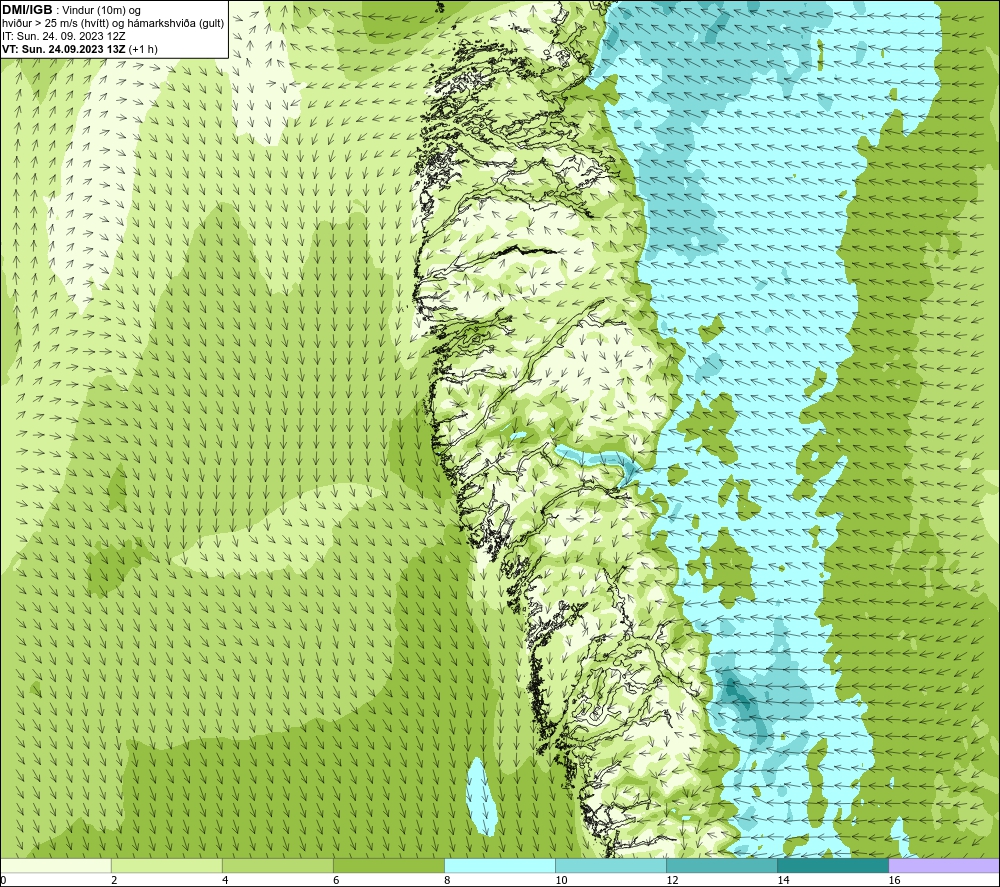Click the 4–6 m/s green colour bar segment
This screenshot has height=887, width=1000.
(277, 865)
